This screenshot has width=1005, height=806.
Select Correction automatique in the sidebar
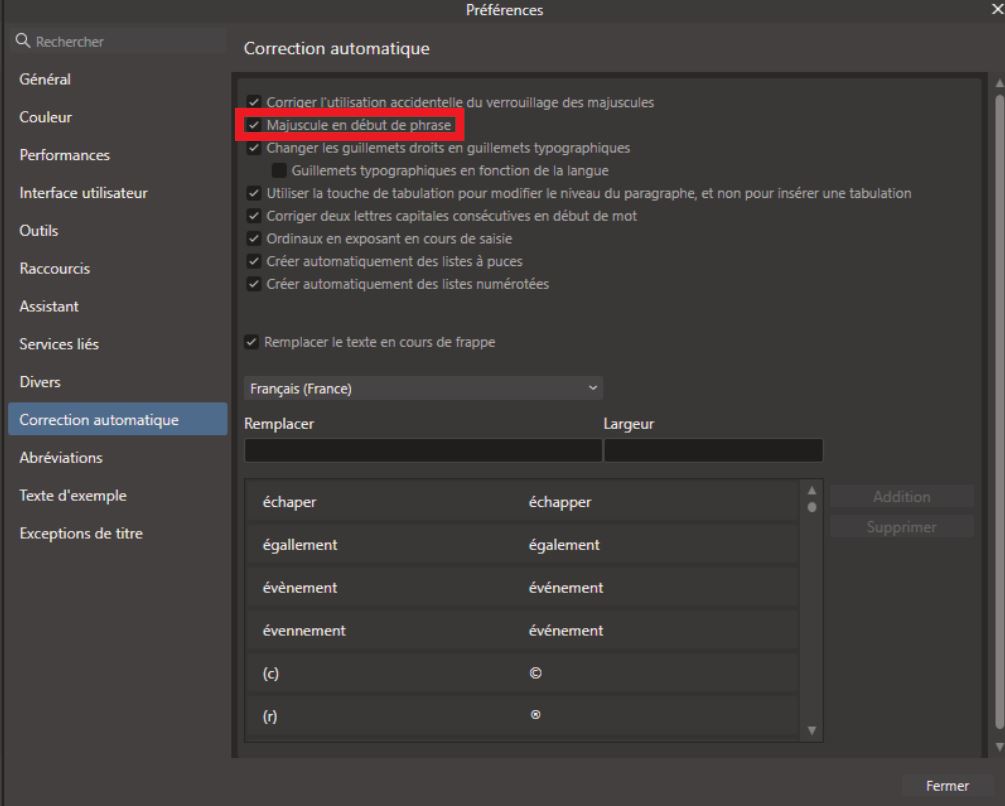(117, 420)
